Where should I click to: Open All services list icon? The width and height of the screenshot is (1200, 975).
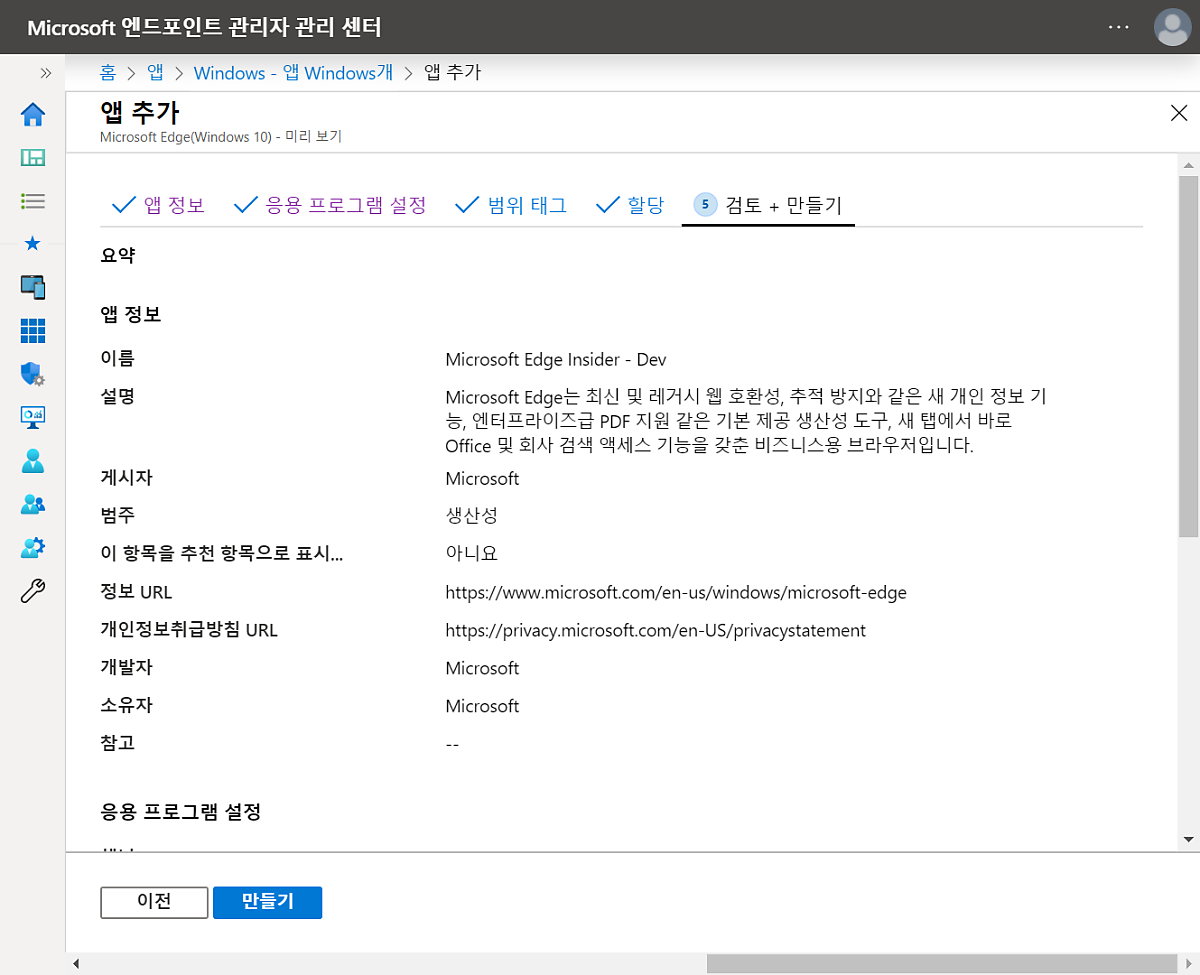tap(33, 201)
